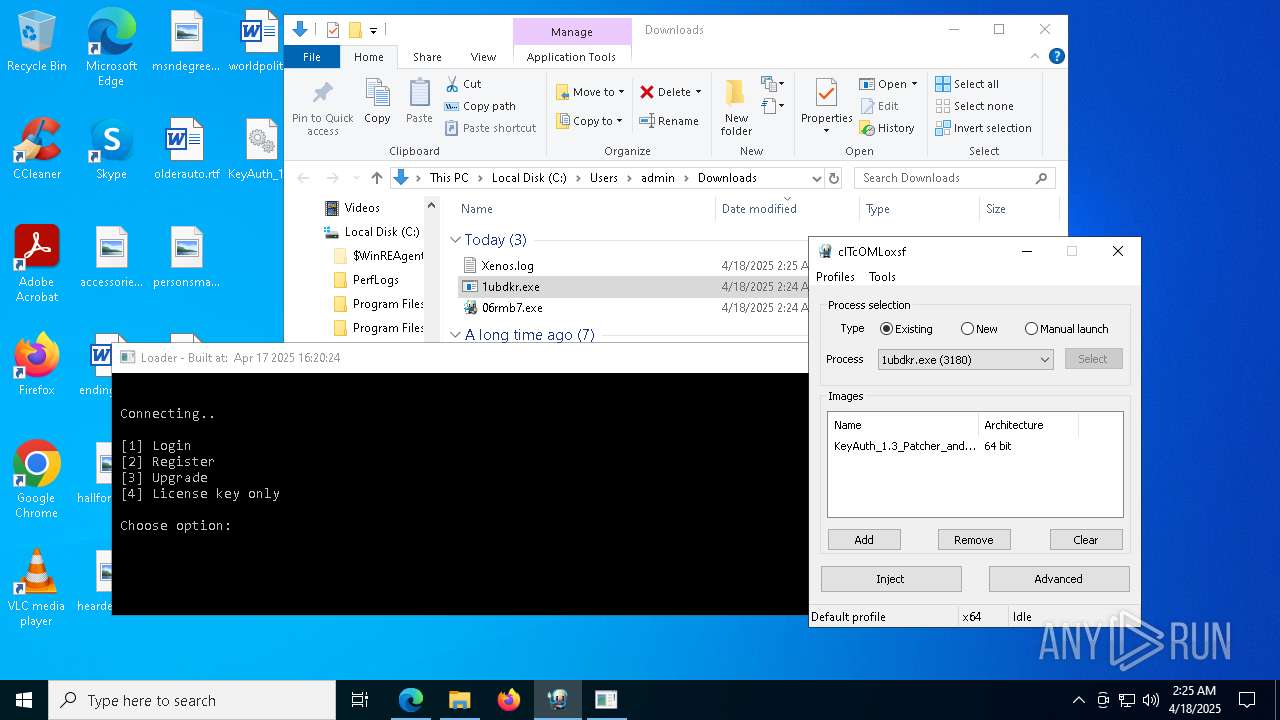Select the Skype desktop shortcut

tap(111, 150)
